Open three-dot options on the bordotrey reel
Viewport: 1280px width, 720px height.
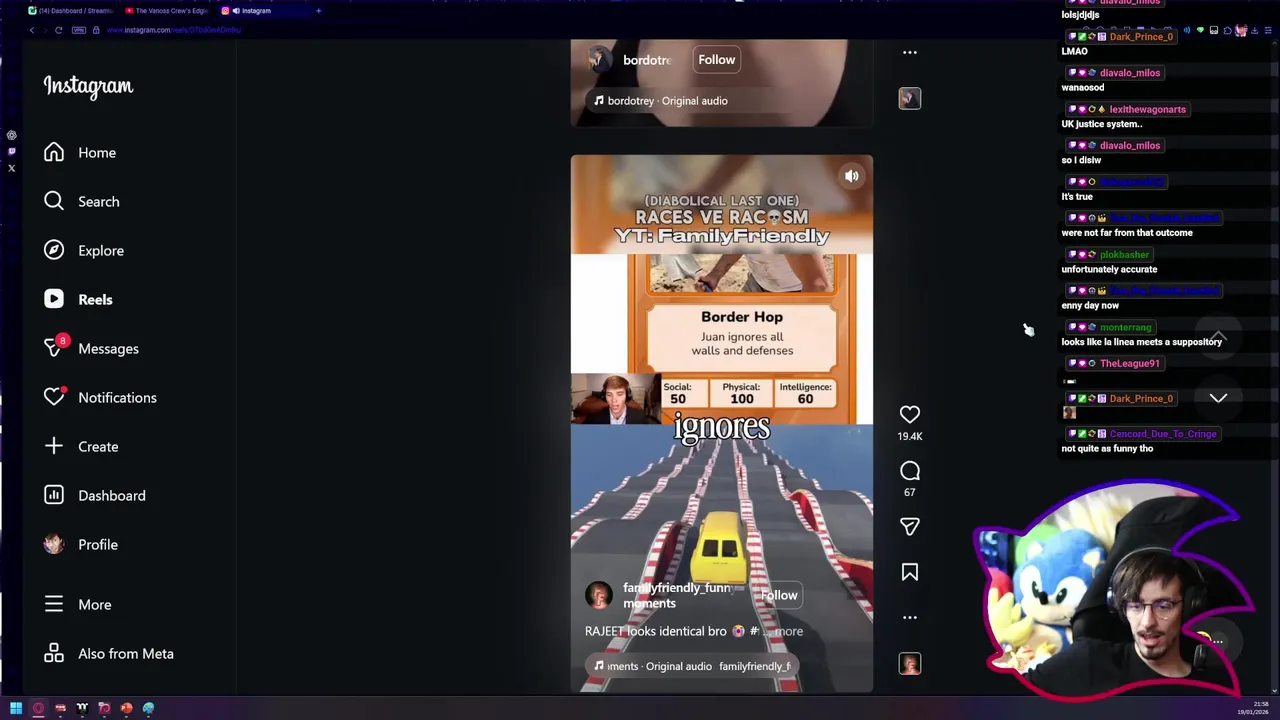pyautogui.click(x=910, y=52)
